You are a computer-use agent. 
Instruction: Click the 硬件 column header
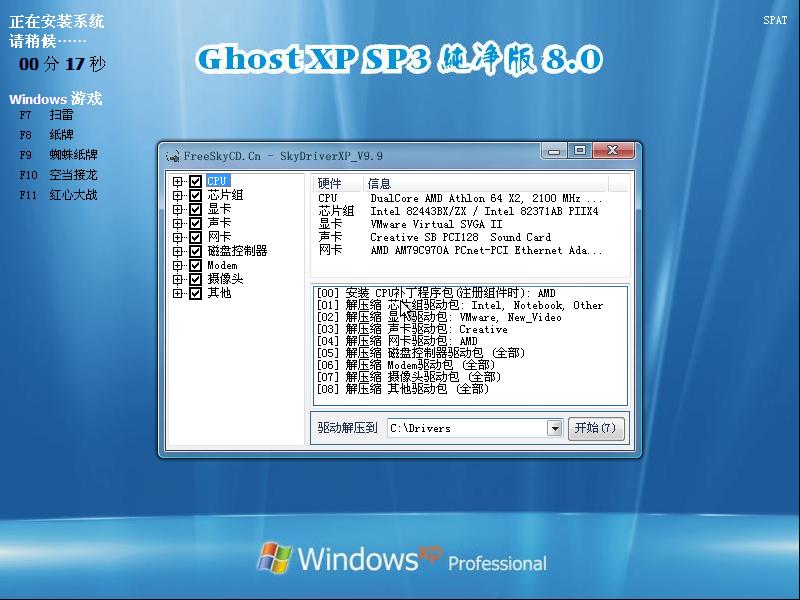338,184
